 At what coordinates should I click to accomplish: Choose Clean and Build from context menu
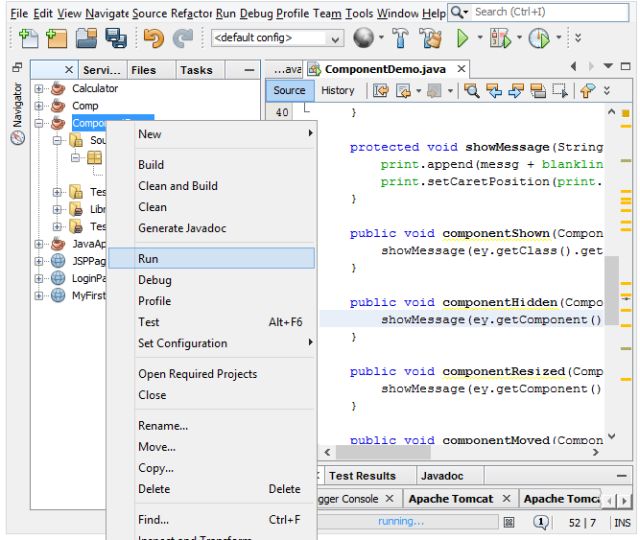click(x=212, y=186)
